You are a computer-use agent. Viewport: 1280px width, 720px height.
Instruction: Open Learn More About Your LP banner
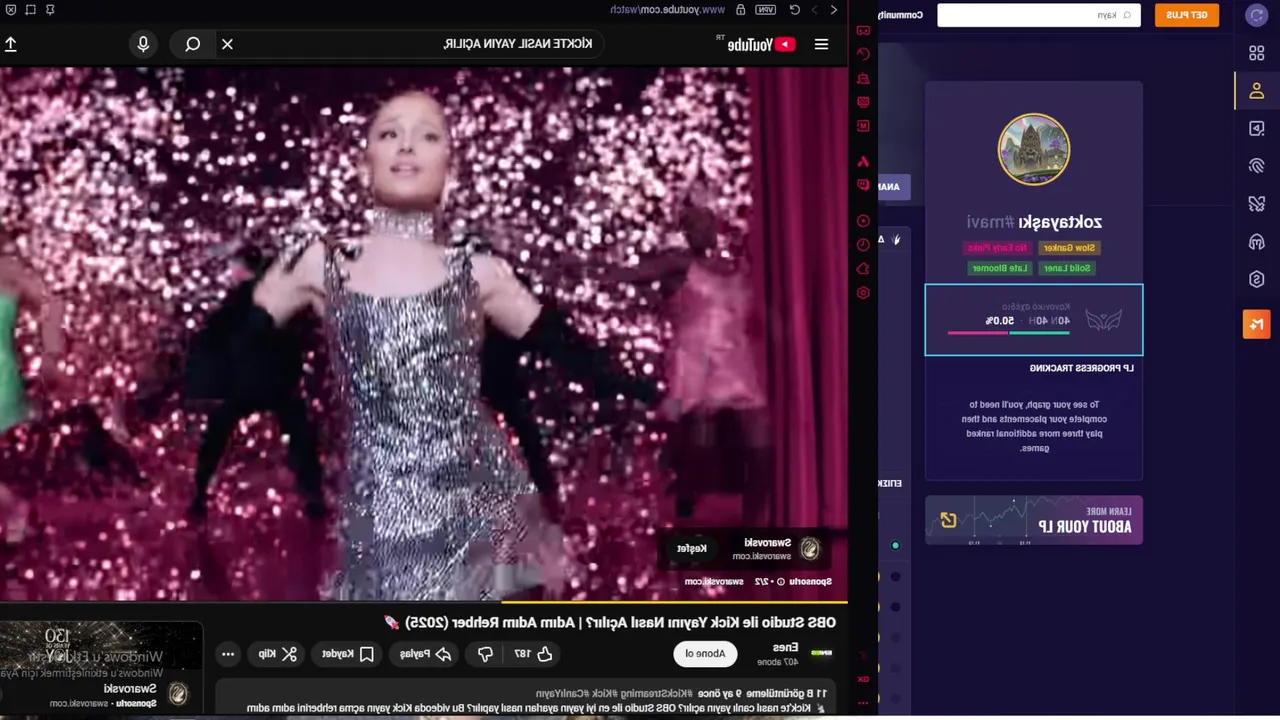pos(1034,520)
